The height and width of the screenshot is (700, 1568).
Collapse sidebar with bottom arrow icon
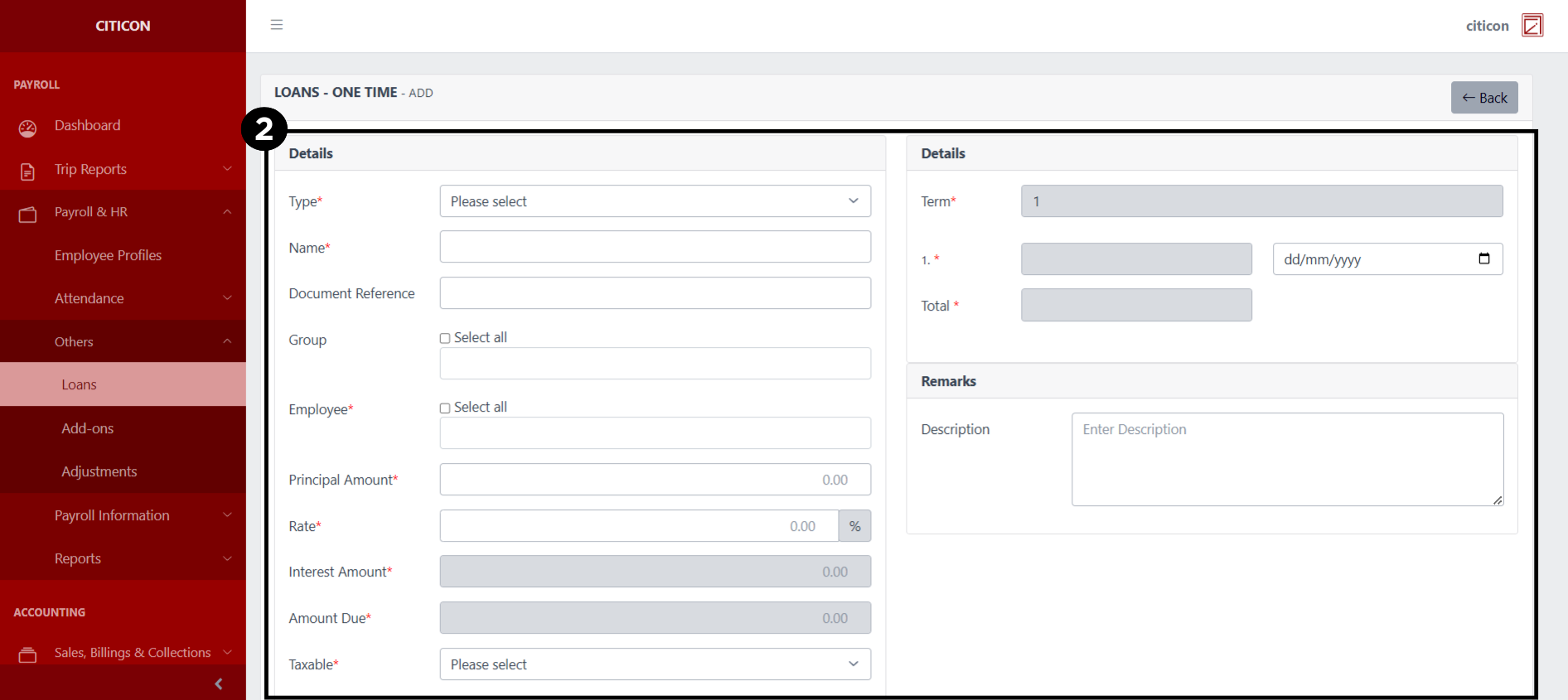coord(219,683)
